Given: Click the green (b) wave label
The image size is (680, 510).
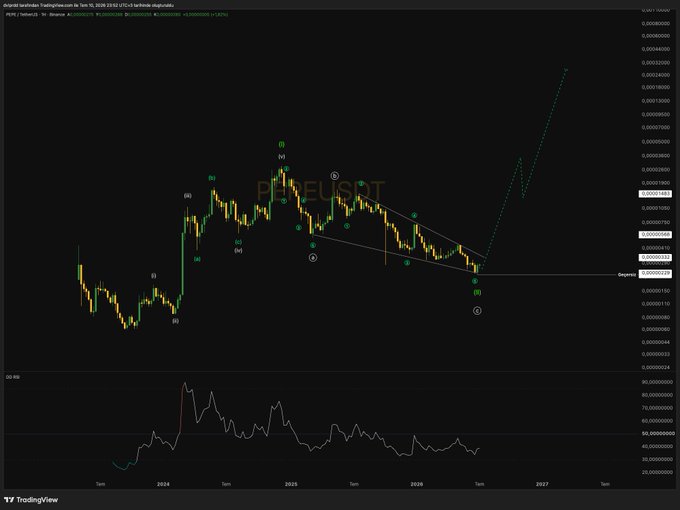Looking at the screenshot, I should coord(212,178).
